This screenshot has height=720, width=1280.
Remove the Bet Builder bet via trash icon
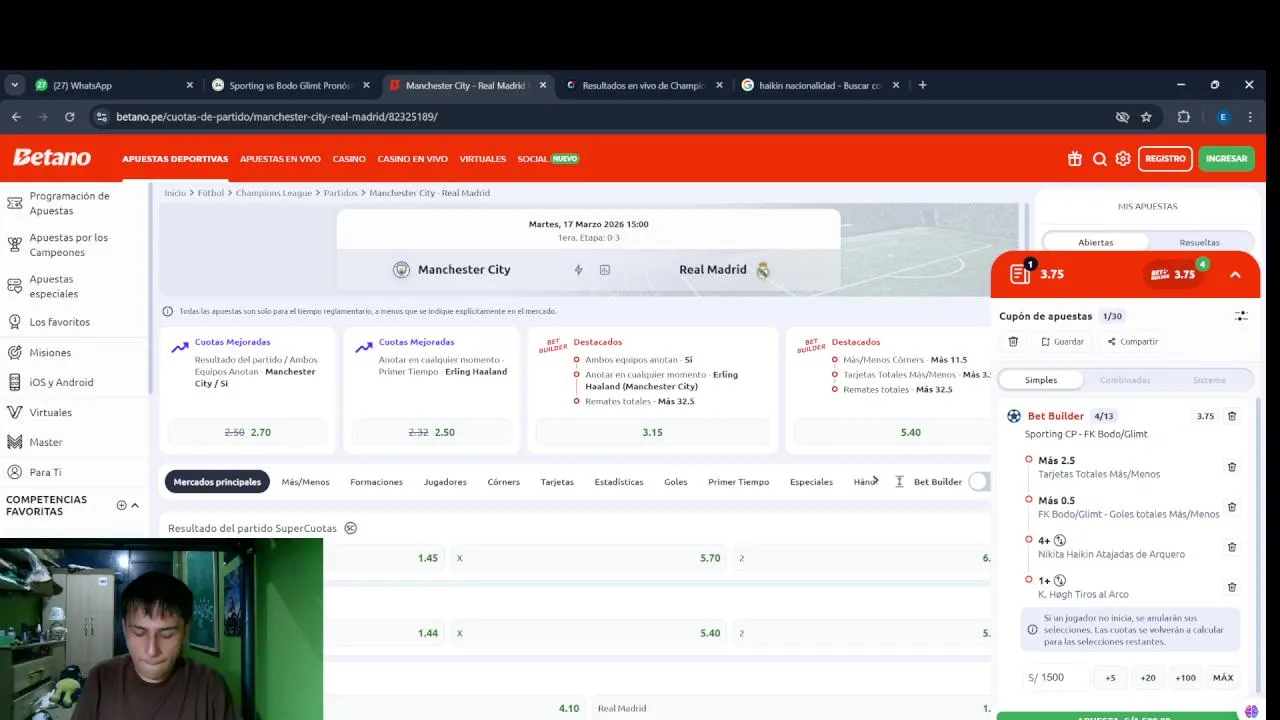tap(1232, 416)
